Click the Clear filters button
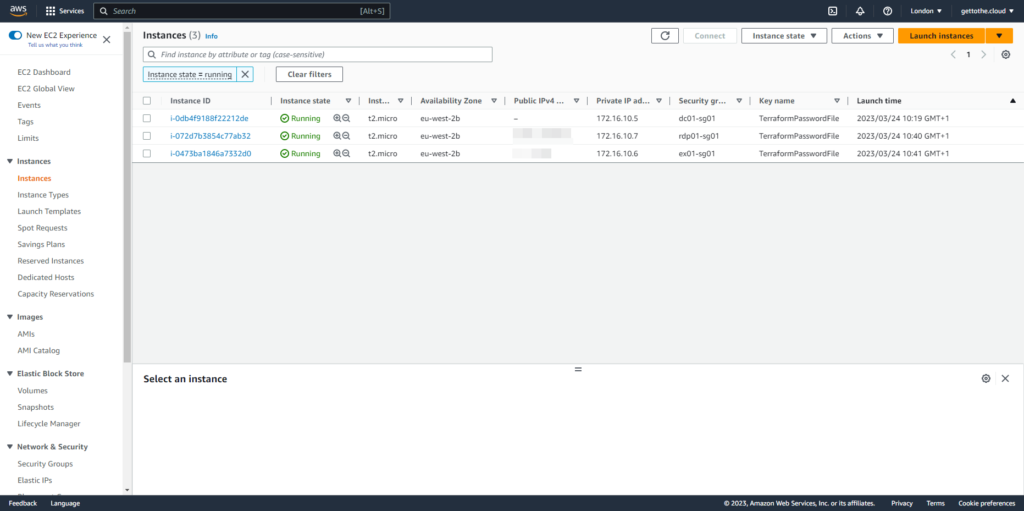 [x=310, y=74]
